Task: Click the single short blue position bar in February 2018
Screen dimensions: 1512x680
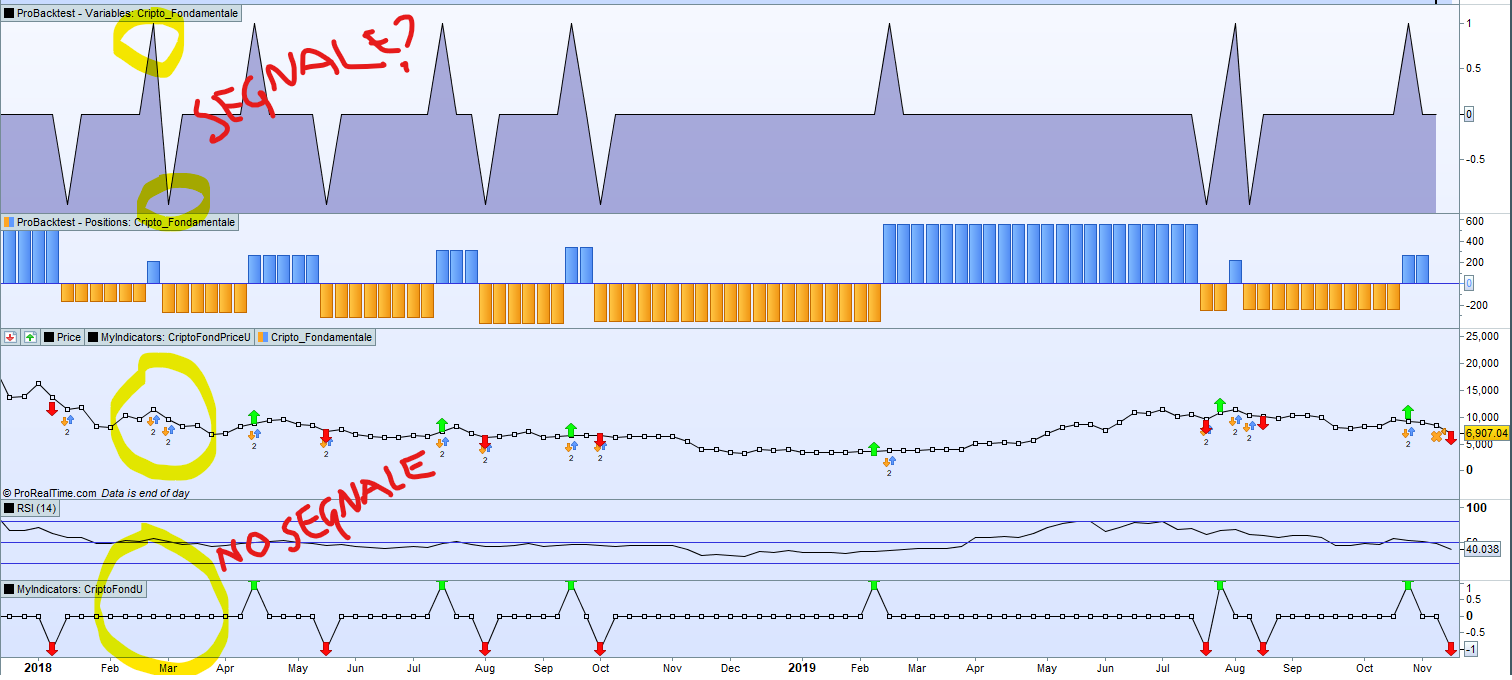Action: pyautogui.click(x=153, y=272)
